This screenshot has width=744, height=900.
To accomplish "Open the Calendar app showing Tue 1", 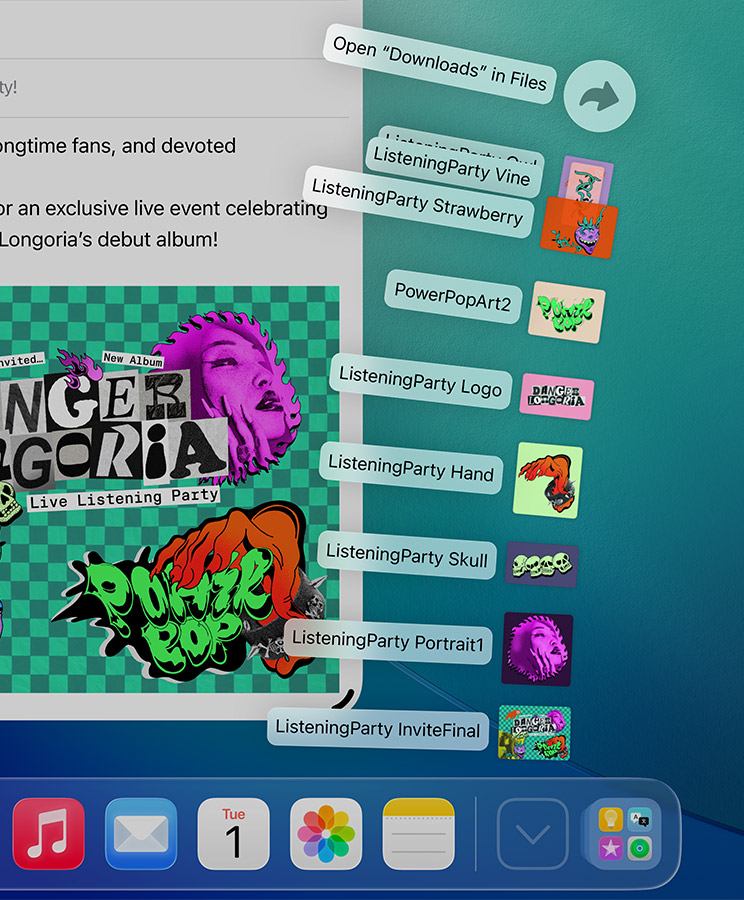I will [x=233, y=833].
